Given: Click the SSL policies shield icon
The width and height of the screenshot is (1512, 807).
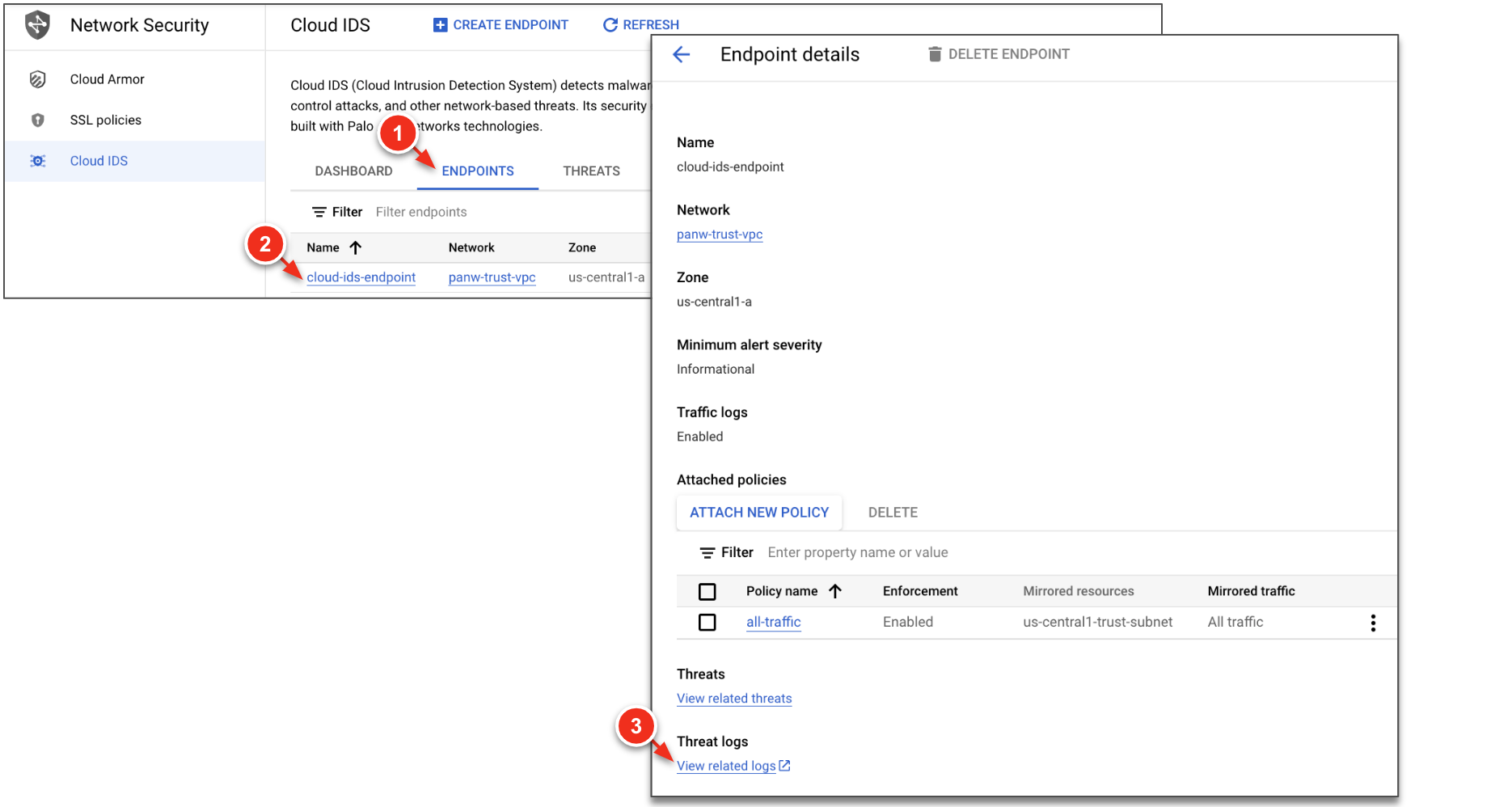Looking at the screenshot, I should pos(37,120).
